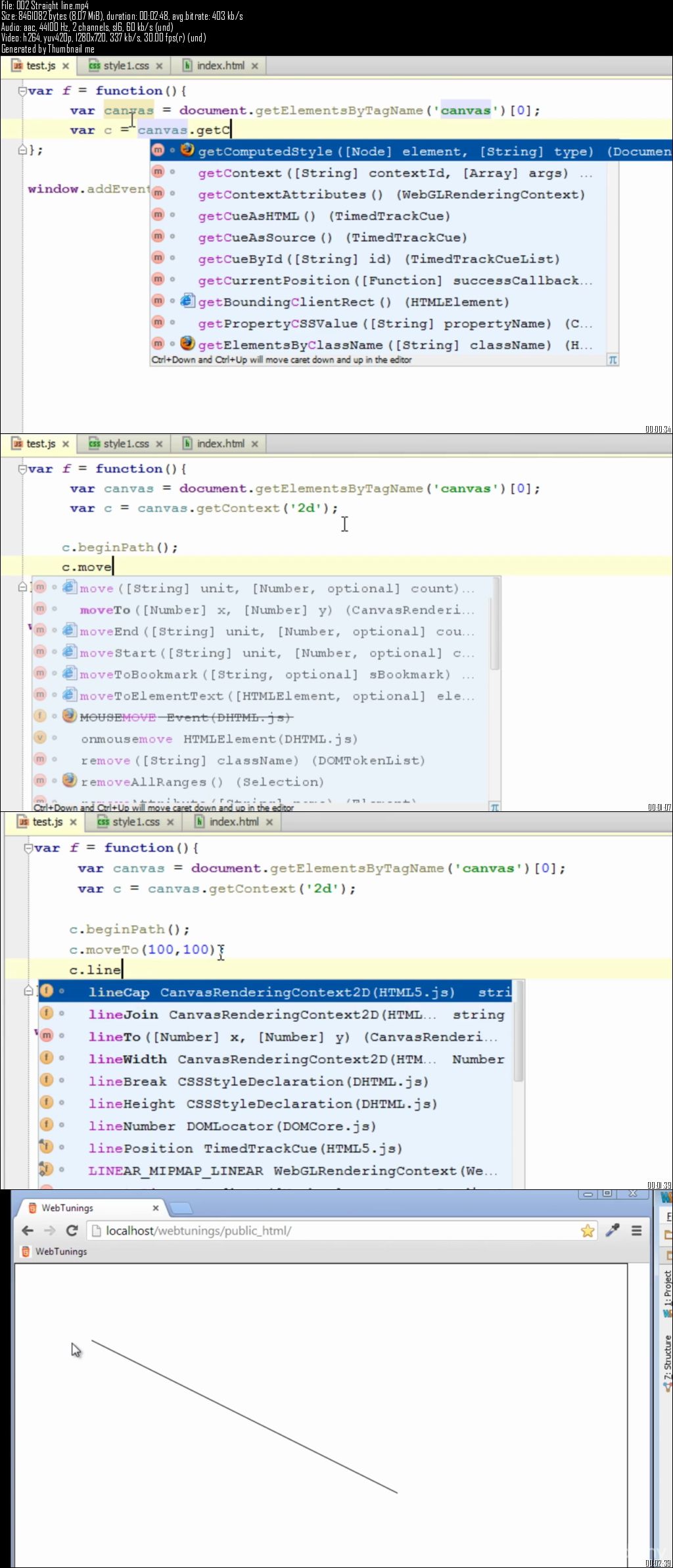Click the Internet Explorer icon beside getBoundingClientRect
673x1568 pixels.
click(187, 301)
